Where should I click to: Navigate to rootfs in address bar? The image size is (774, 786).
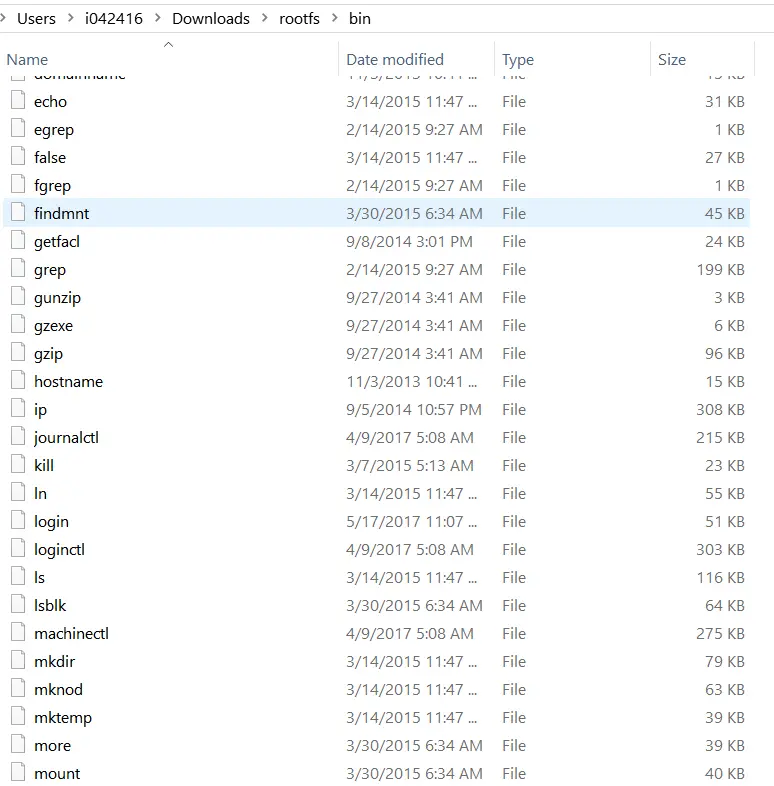click(x=299, y=19)
